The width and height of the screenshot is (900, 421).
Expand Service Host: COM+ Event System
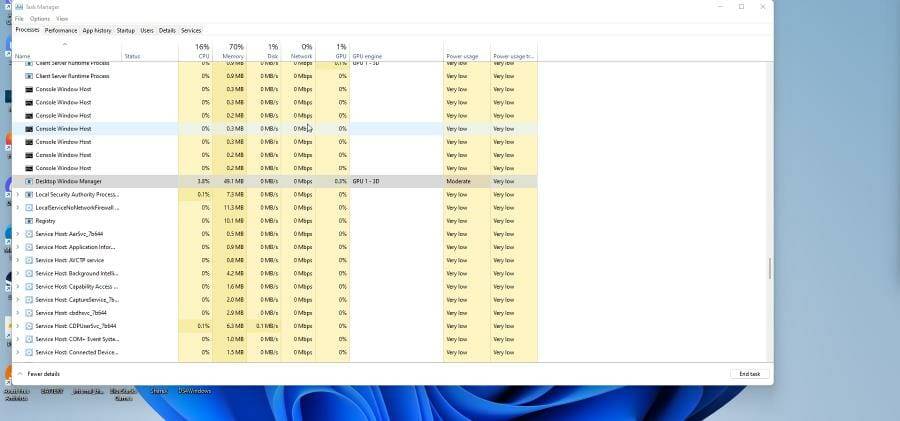(17, 339)
